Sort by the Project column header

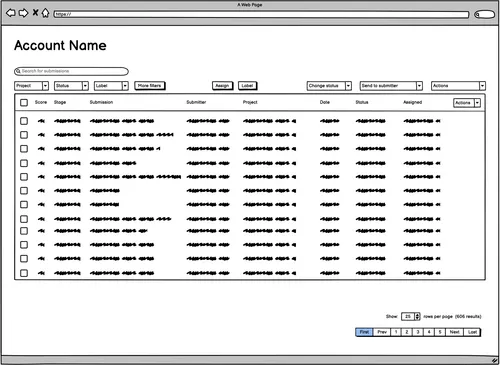[x=250, y=102]
